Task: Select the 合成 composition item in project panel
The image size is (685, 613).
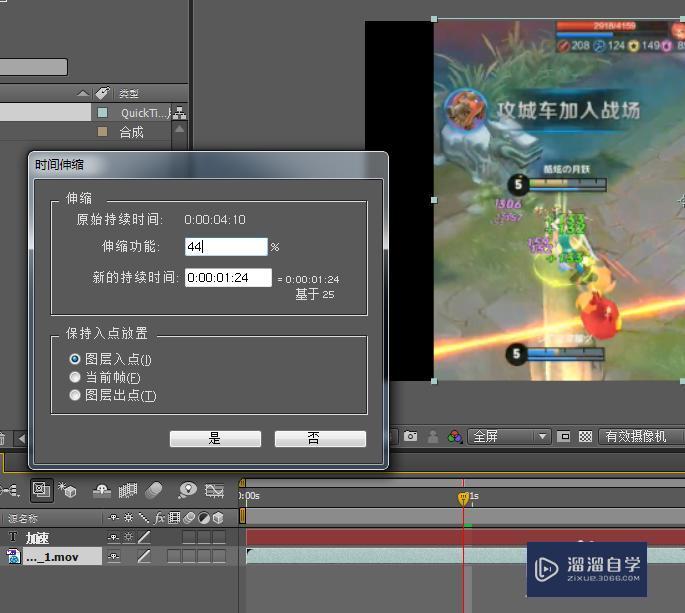Action: point(131,132)
